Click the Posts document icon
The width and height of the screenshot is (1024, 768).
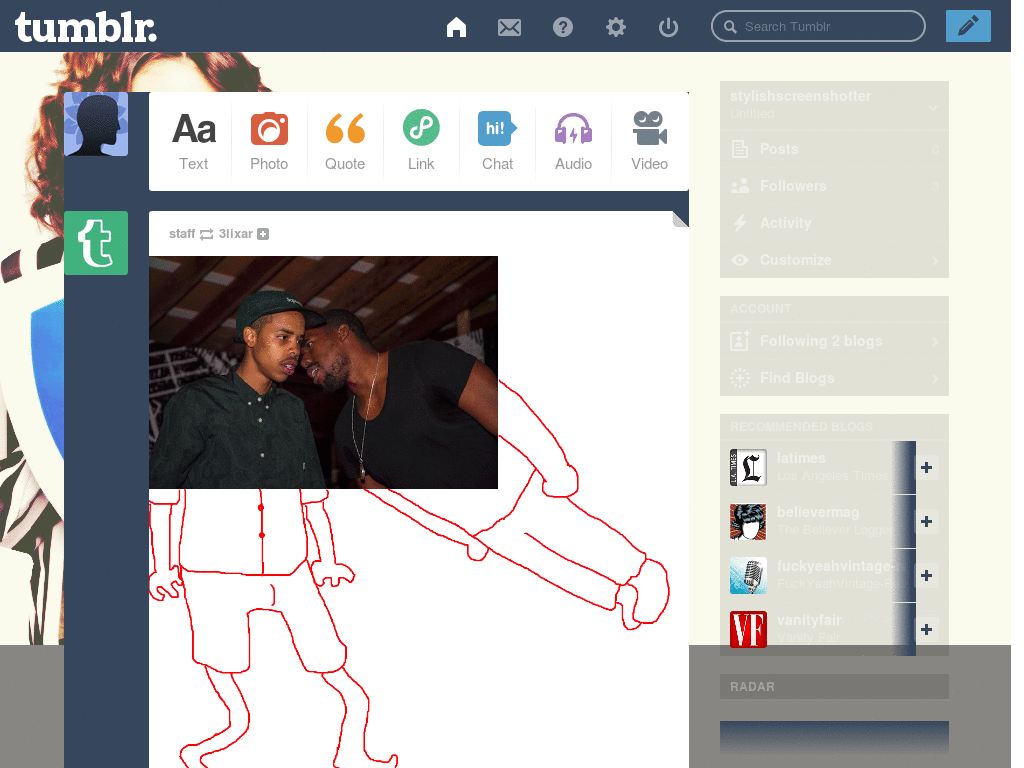tap(740, 149)
